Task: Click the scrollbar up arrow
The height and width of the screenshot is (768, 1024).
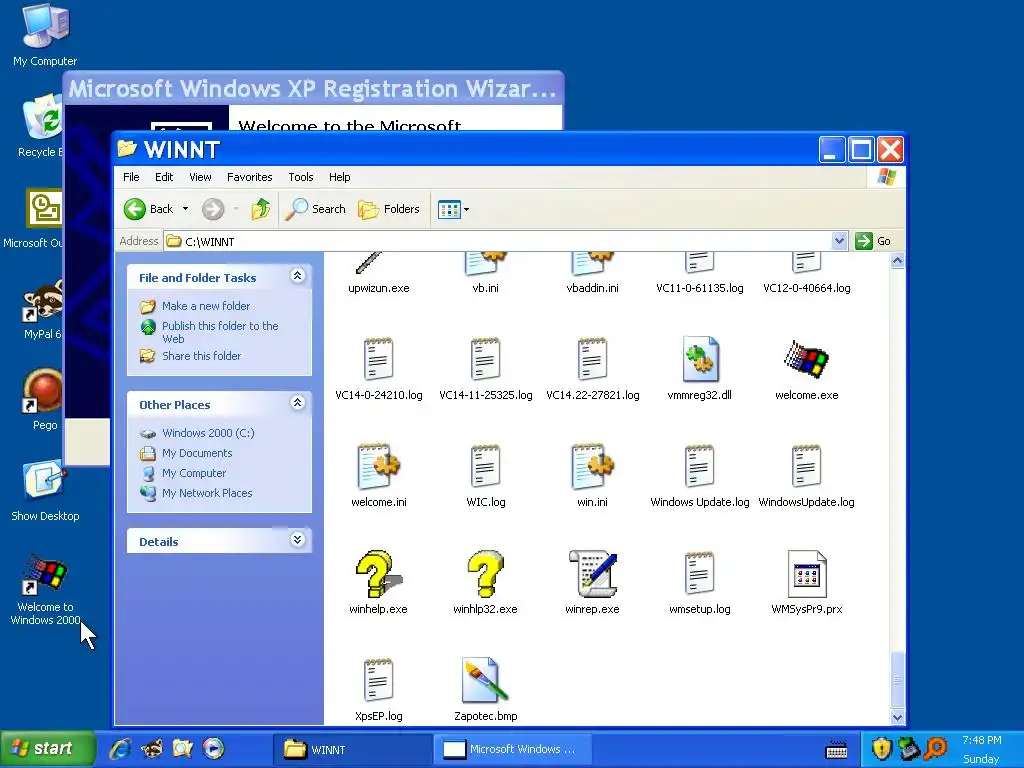Action: pos(897,261)
